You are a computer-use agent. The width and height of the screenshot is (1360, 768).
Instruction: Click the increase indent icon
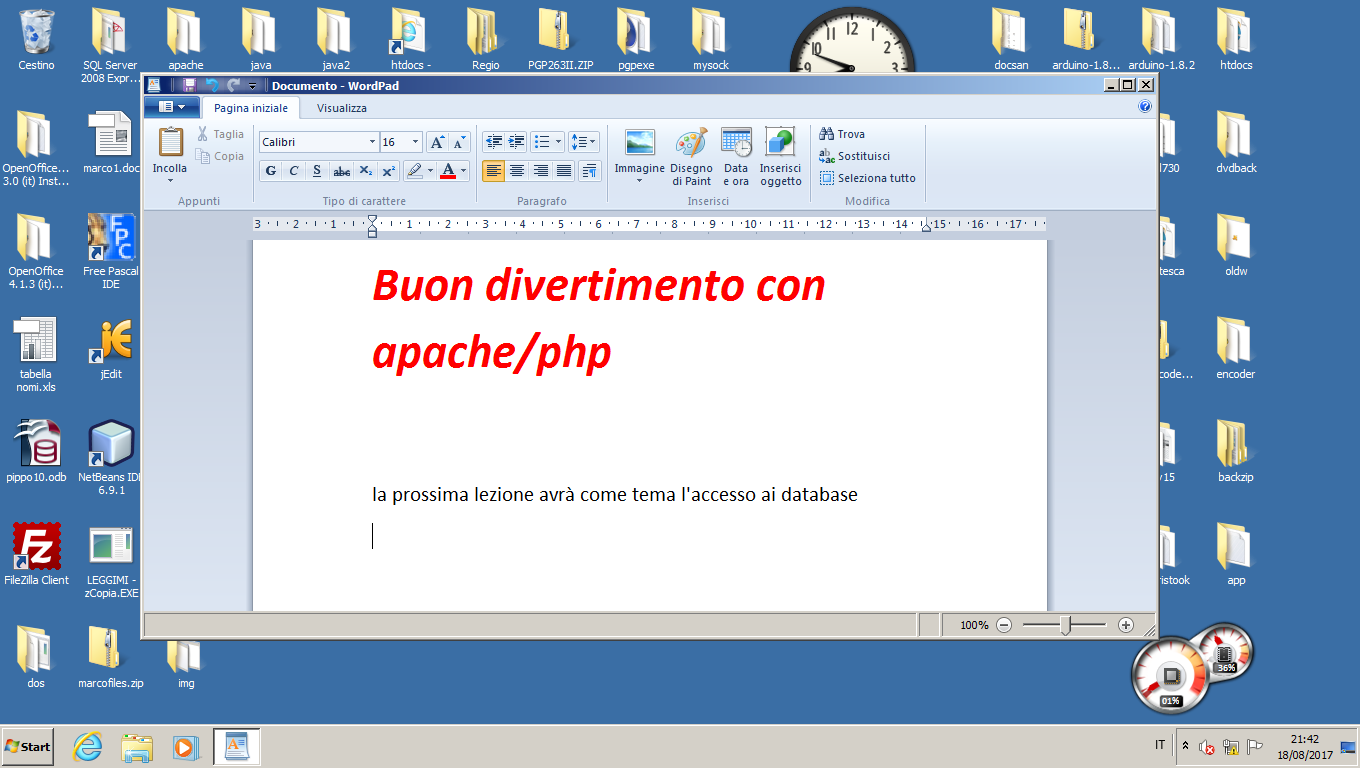(x=516, y=142)
